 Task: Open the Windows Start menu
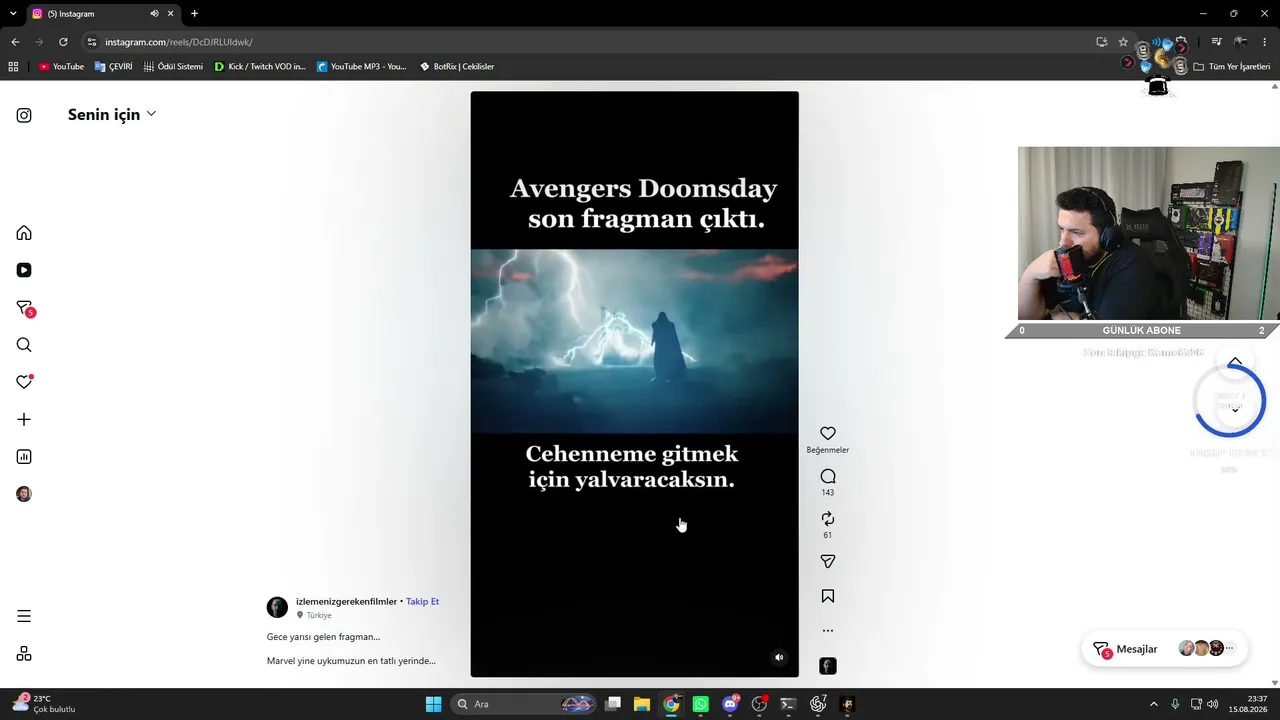click(433, 704)
